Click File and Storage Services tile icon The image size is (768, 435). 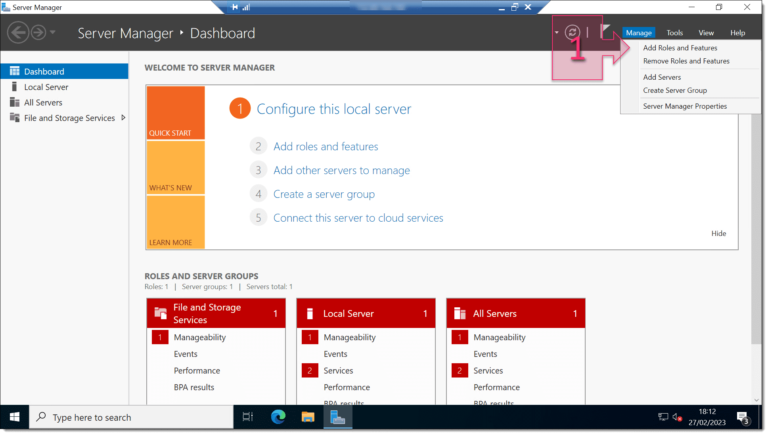pyautogui.click(x=161, y=313)
